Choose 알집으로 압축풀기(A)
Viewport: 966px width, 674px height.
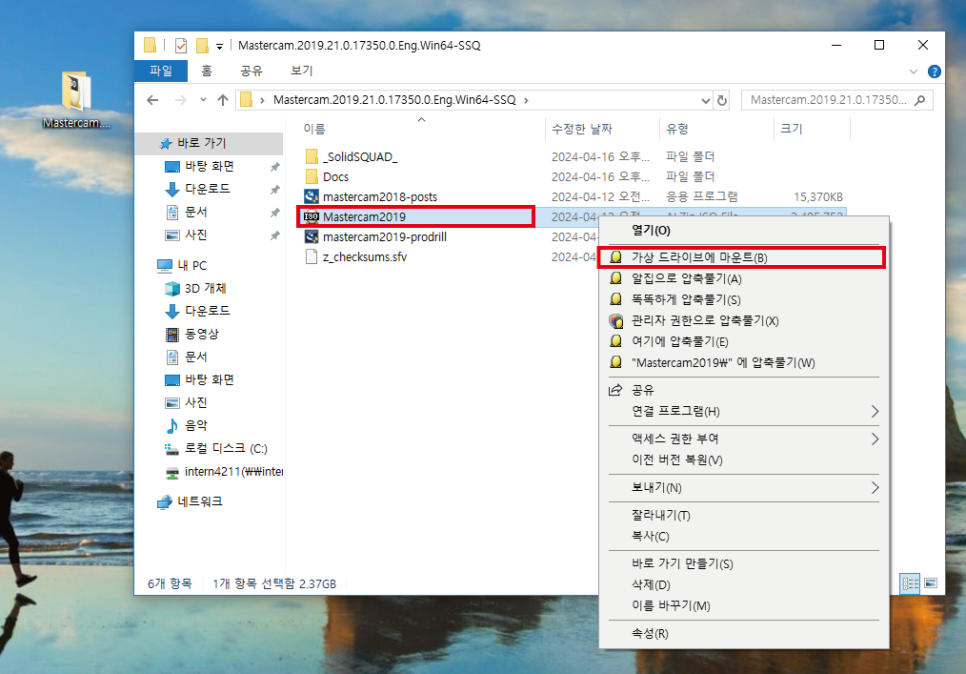pos(744,278)
